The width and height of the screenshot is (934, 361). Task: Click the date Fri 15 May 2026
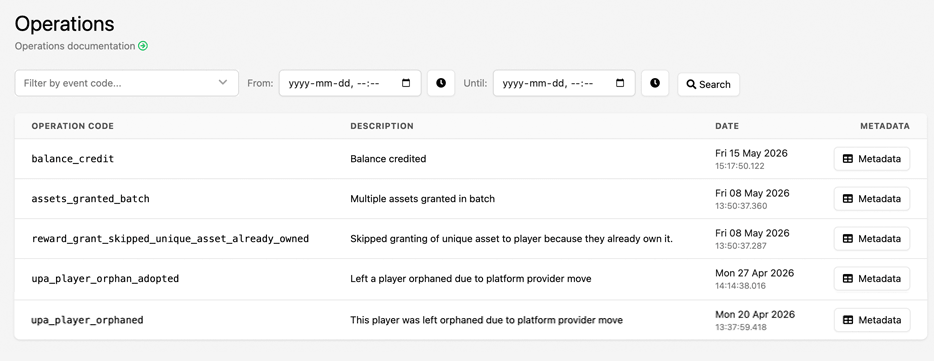coord(751,153)
